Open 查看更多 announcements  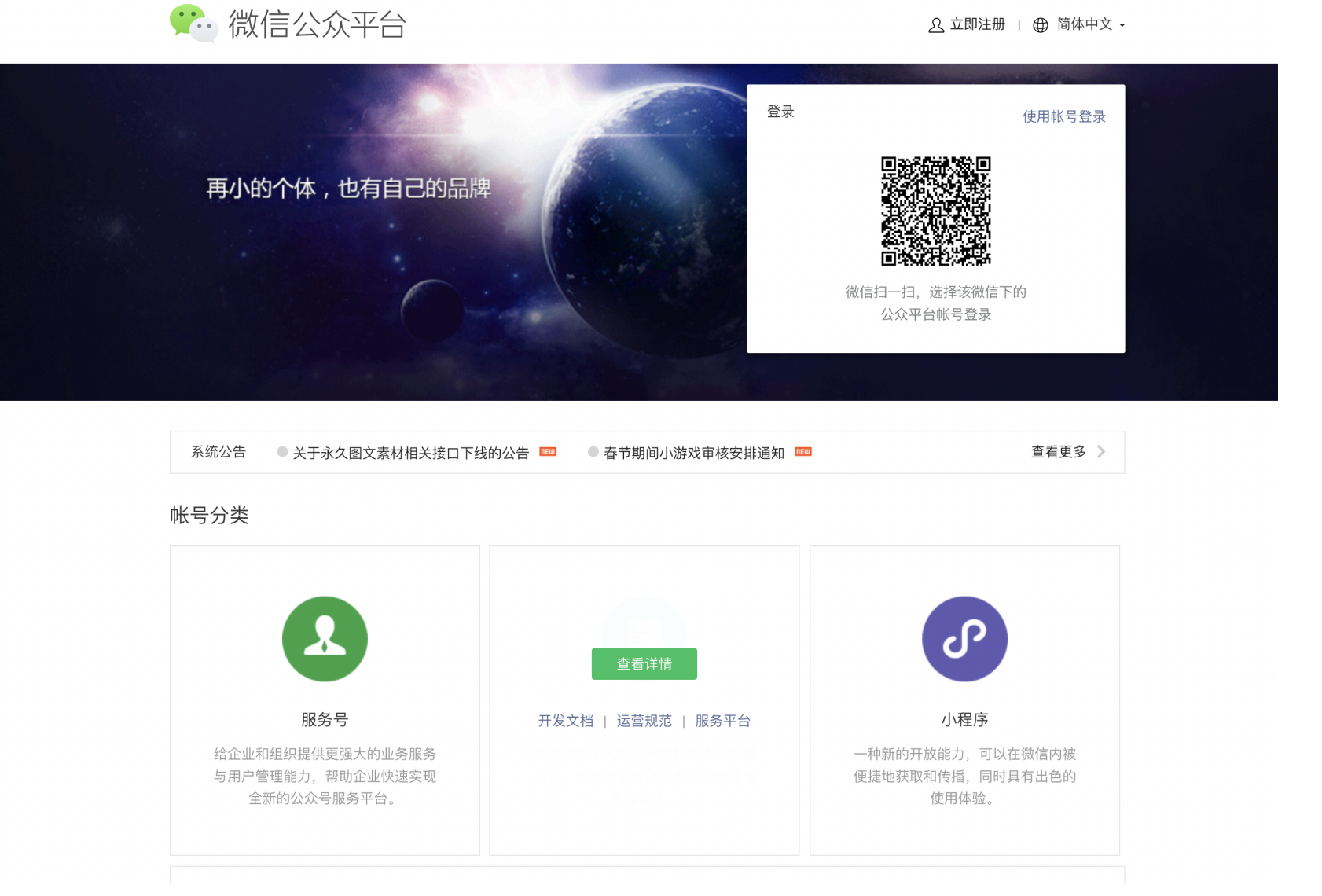coord(1058,452)
